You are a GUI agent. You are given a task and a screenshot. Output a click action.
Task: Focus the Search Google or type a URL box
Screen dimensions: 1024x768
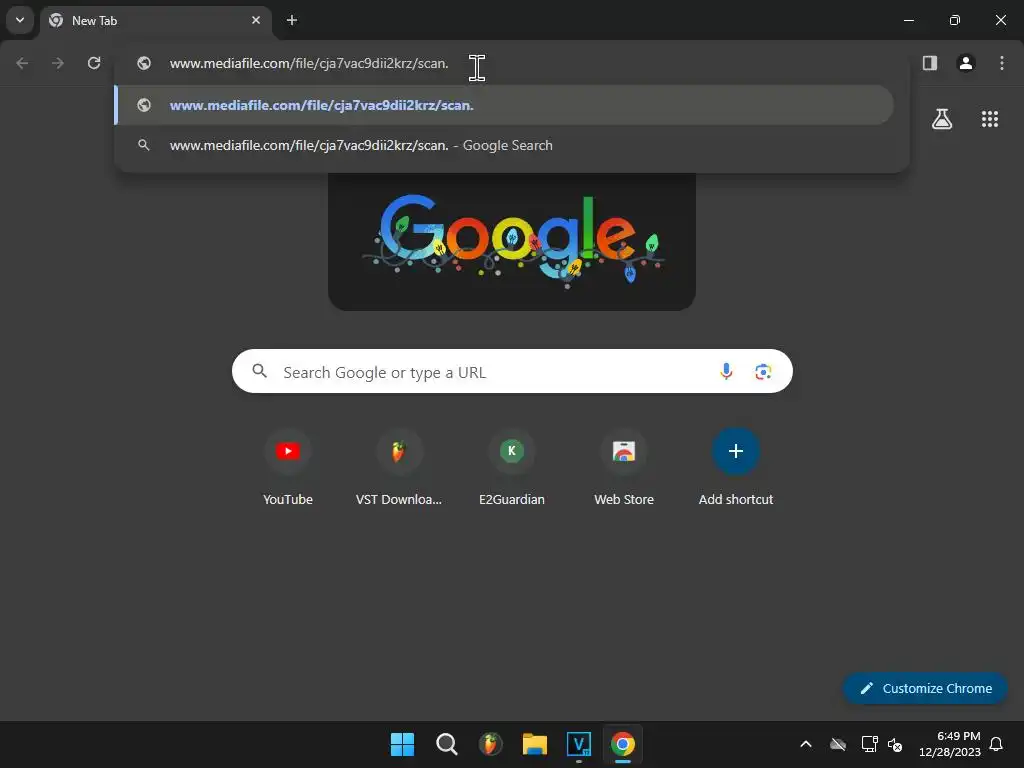512,371
